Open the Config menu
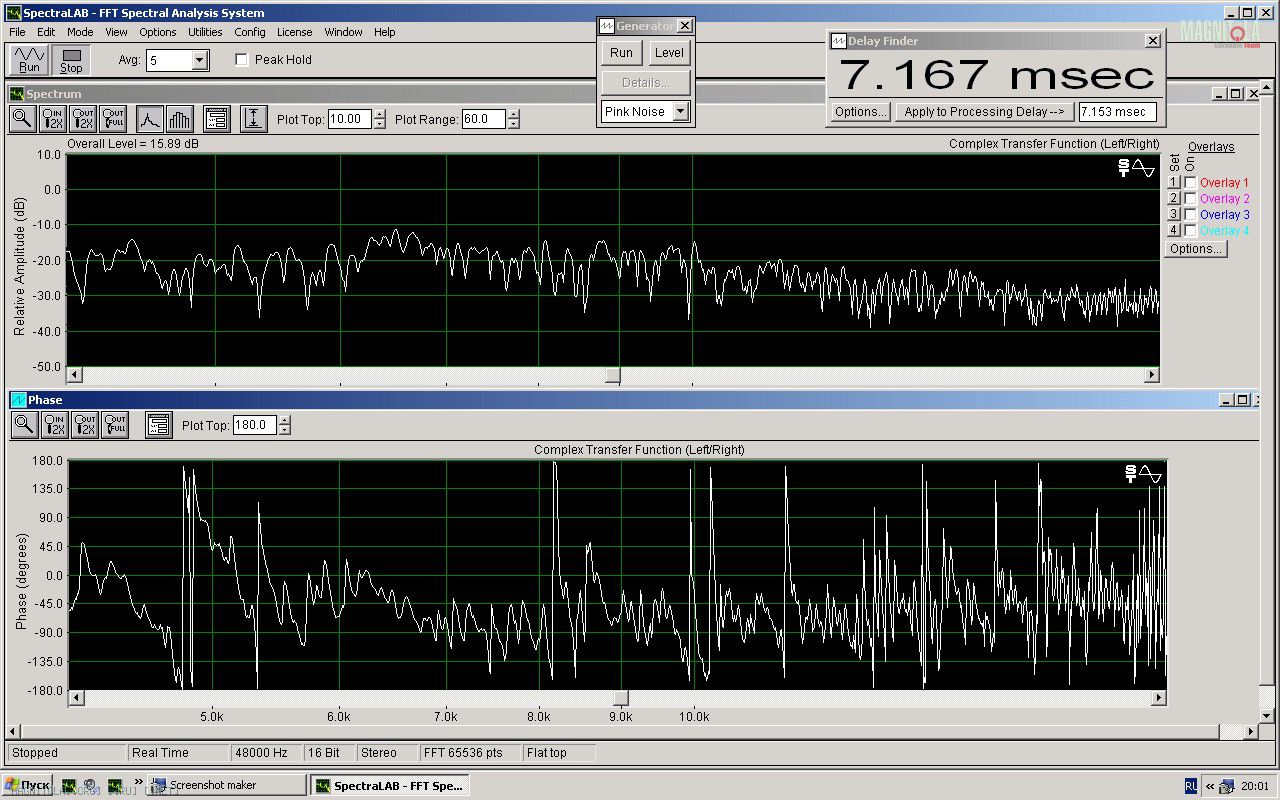This screenshot has height=800, width=1280. tap(250, 32)
